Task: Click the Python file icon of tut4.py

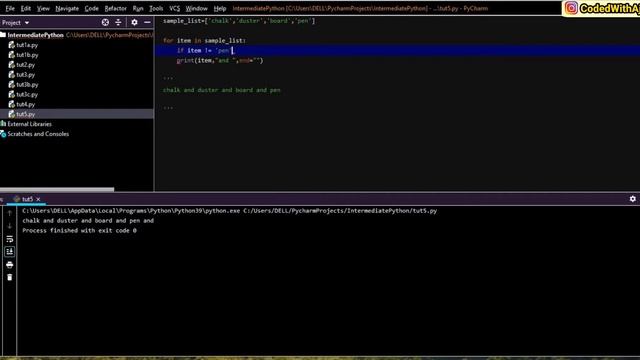Action: pos(11,104)
